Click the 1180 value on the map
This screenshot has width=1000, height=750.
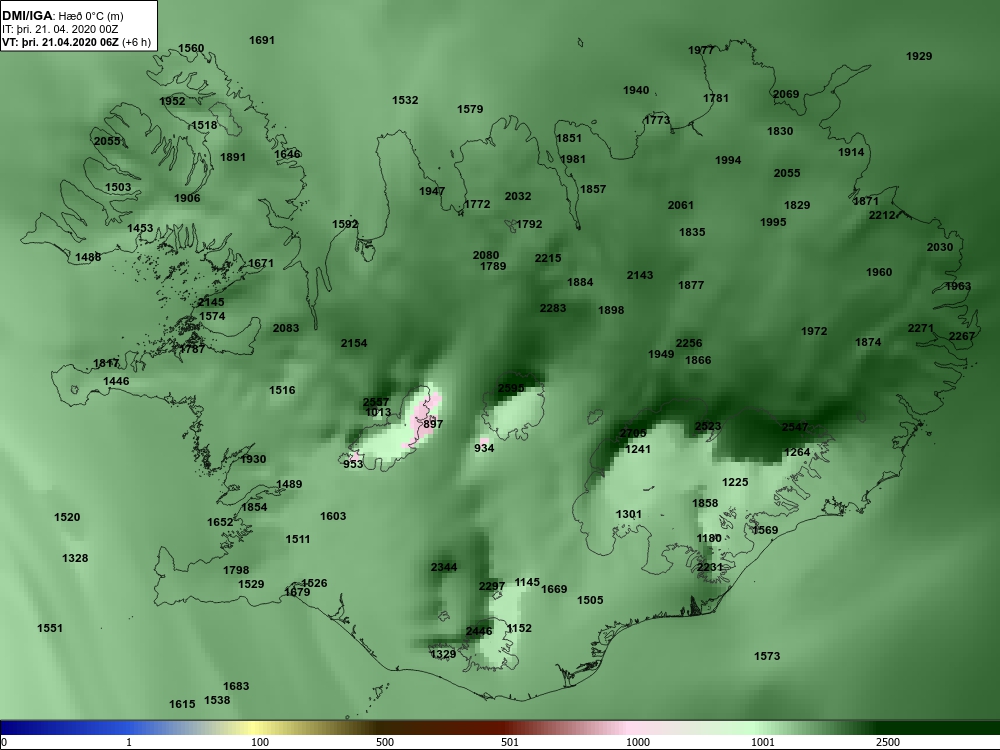[709, 538]
